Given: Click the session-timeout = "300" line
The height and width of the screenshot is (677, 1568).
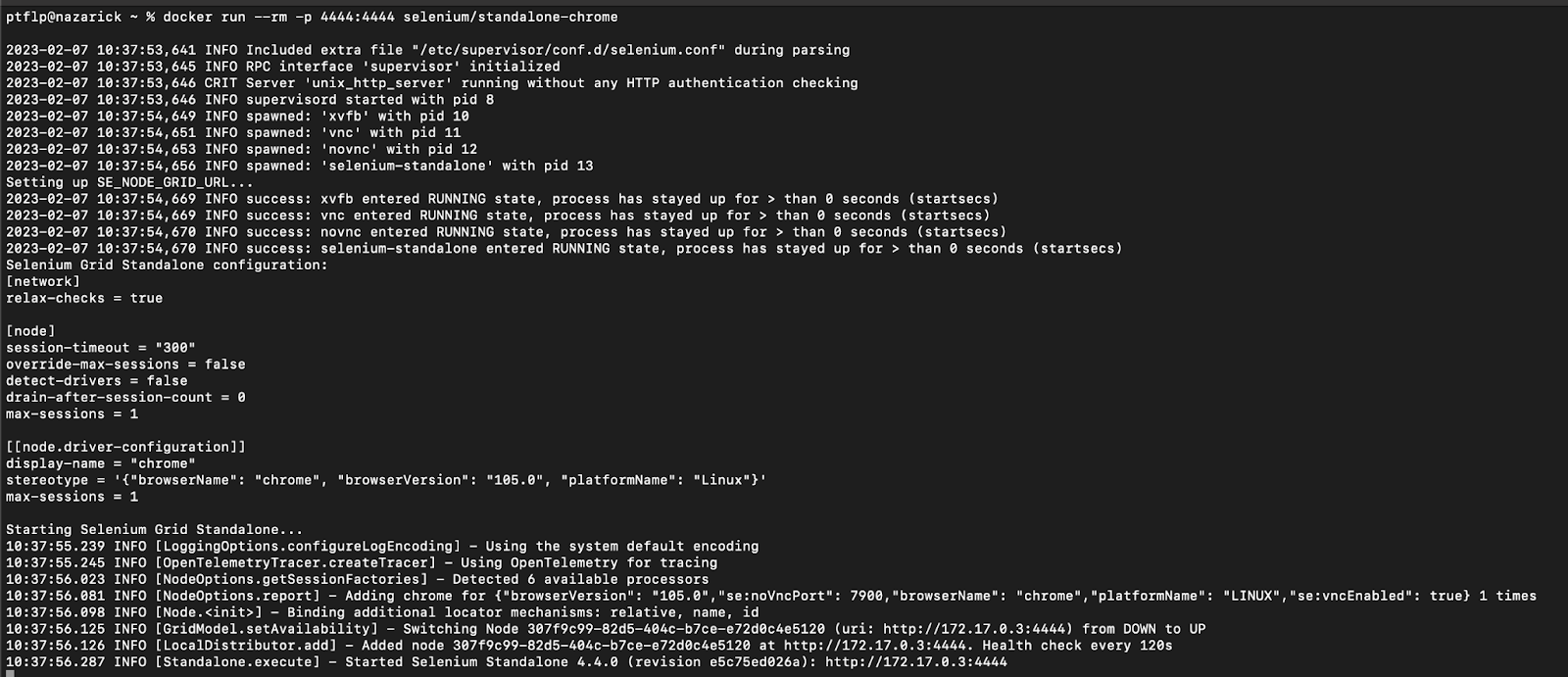Looking at the screenshot, I should tap(101, 348).
